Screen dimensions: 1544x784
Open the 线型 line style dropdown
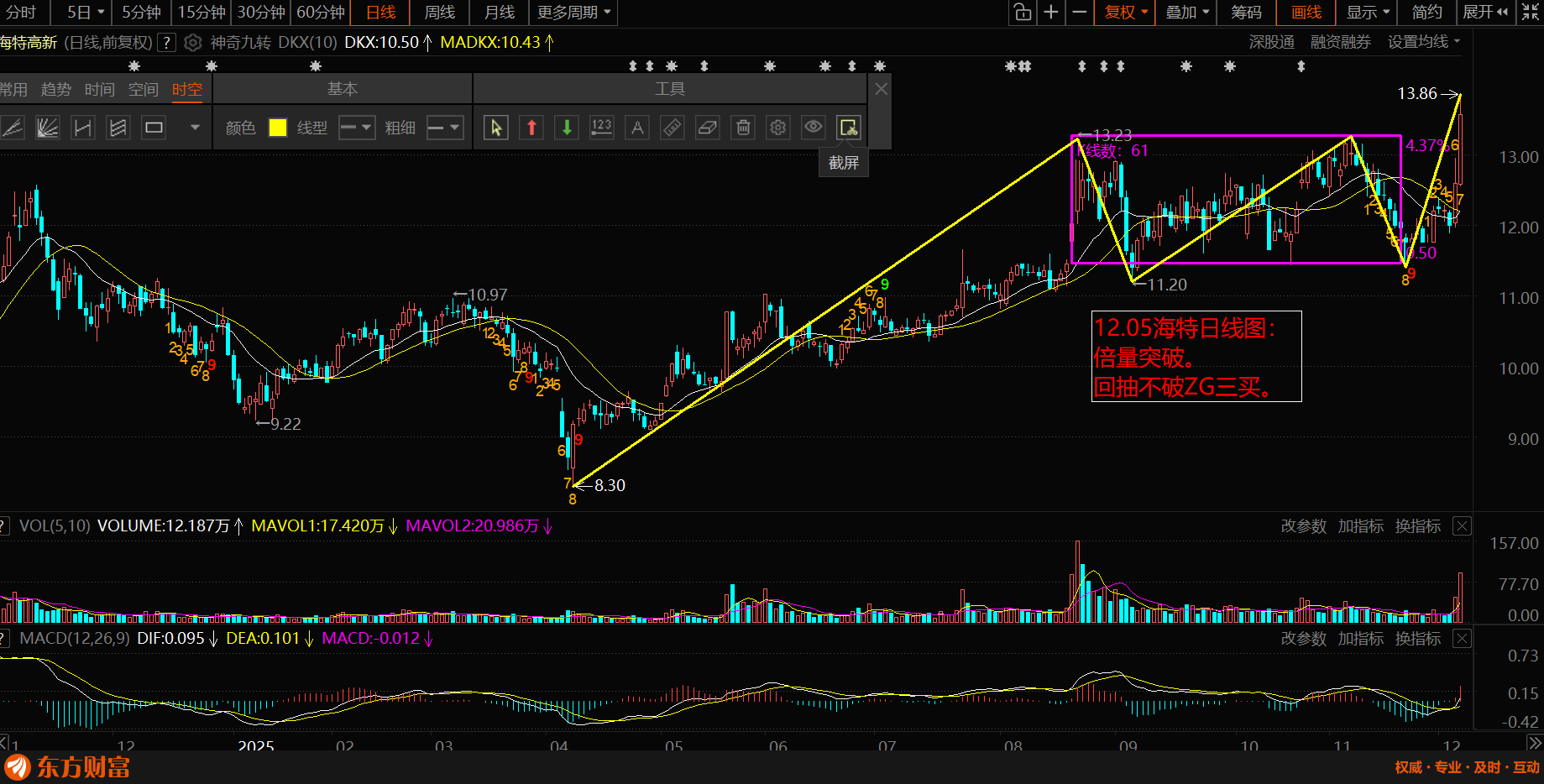tap(356, 128)
